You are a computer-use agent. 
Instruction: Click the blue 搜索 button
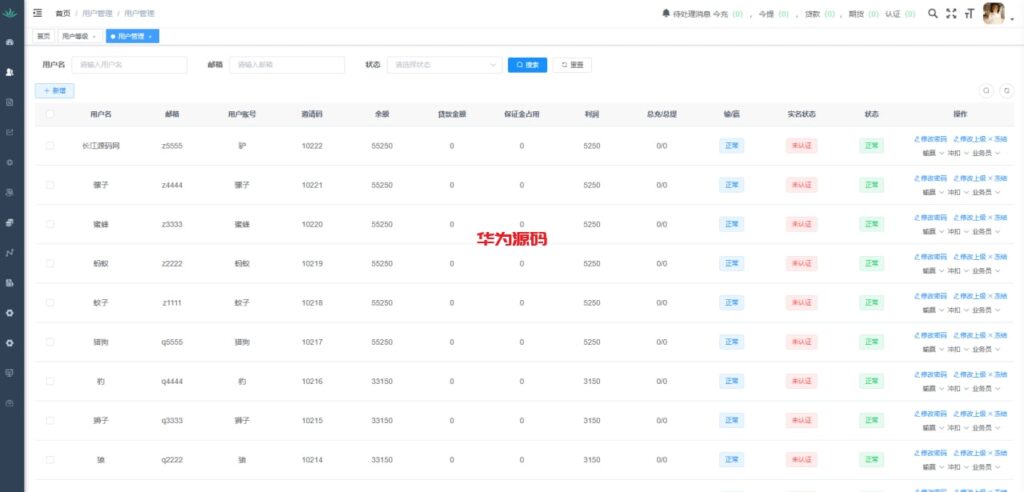click(x=528, y=65)
